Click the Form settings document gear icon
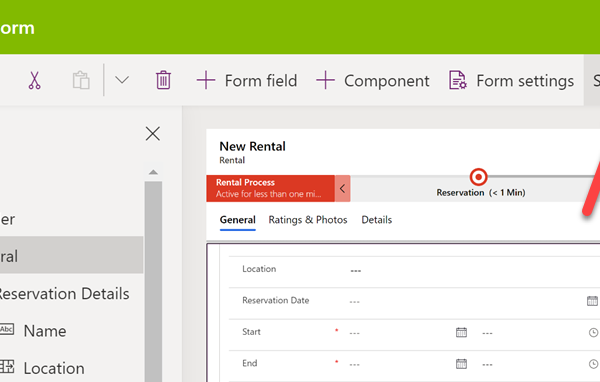 click(458, 80)
